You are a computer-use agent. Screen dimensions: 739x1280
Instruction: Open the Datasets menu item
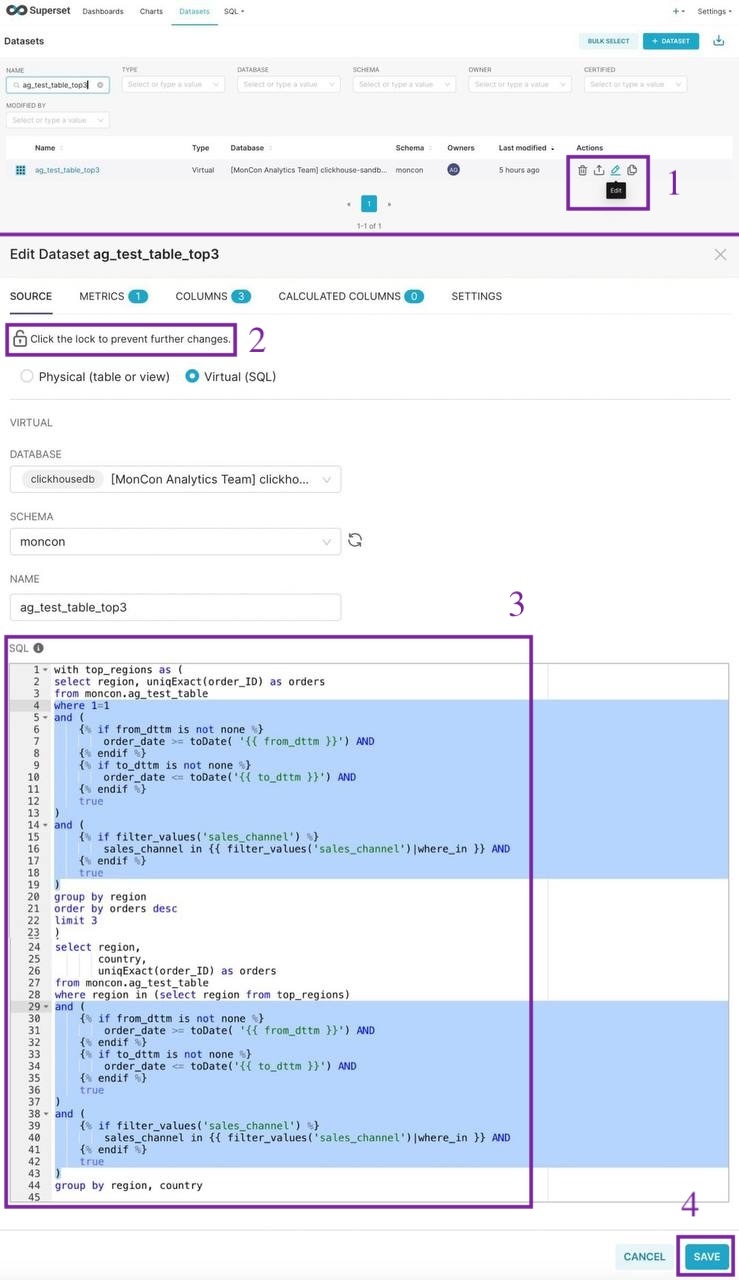pos(195,11)
